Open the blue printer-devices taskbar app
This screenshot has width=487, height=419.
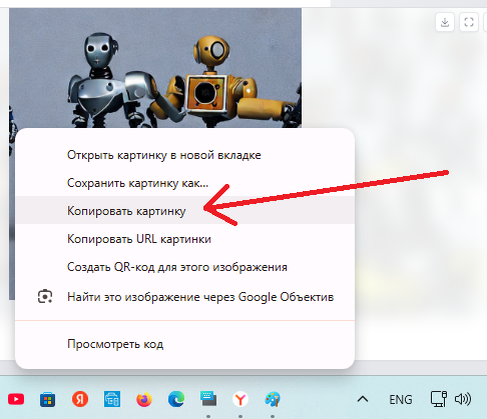click(112, 399)
